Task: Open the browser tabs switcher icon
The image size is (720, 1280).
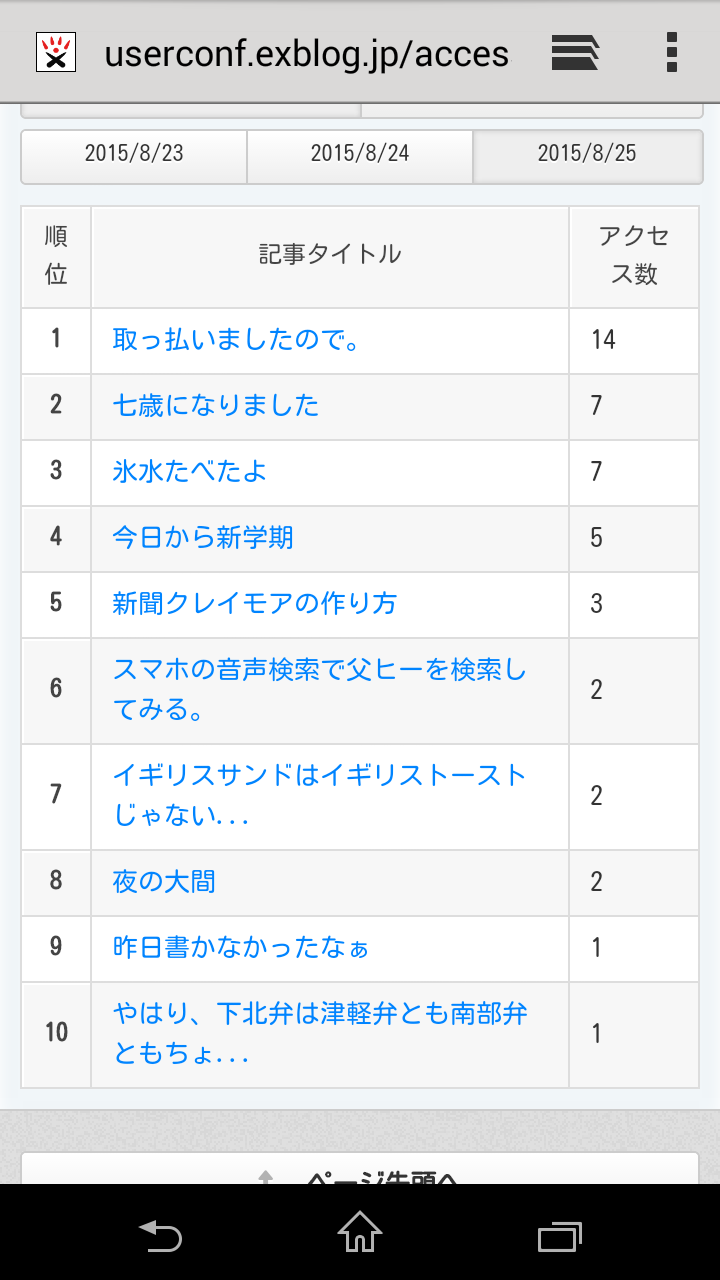Action: pos(575,52)
